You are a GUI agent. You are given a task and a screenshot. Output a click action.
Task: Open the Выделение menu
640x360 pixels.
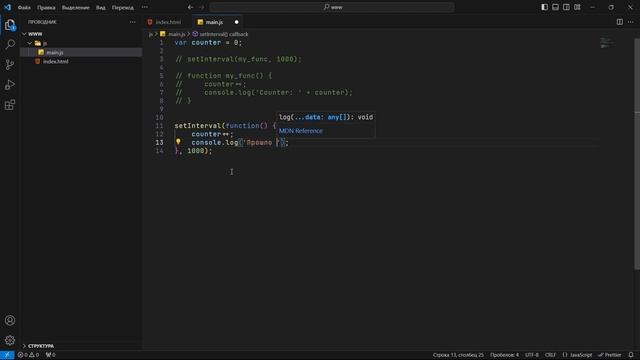(76, 7)
